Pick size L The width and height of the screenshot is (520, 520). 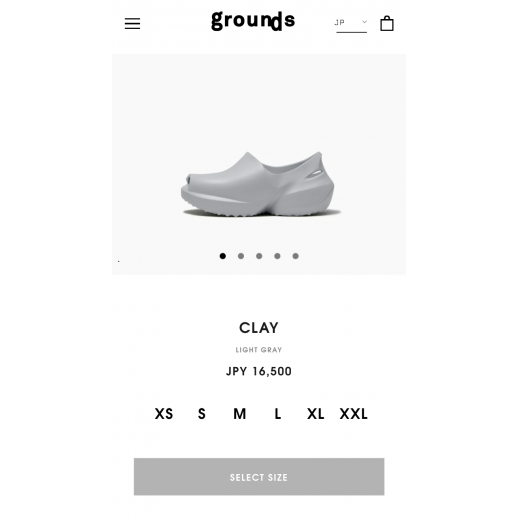(278, 414)
